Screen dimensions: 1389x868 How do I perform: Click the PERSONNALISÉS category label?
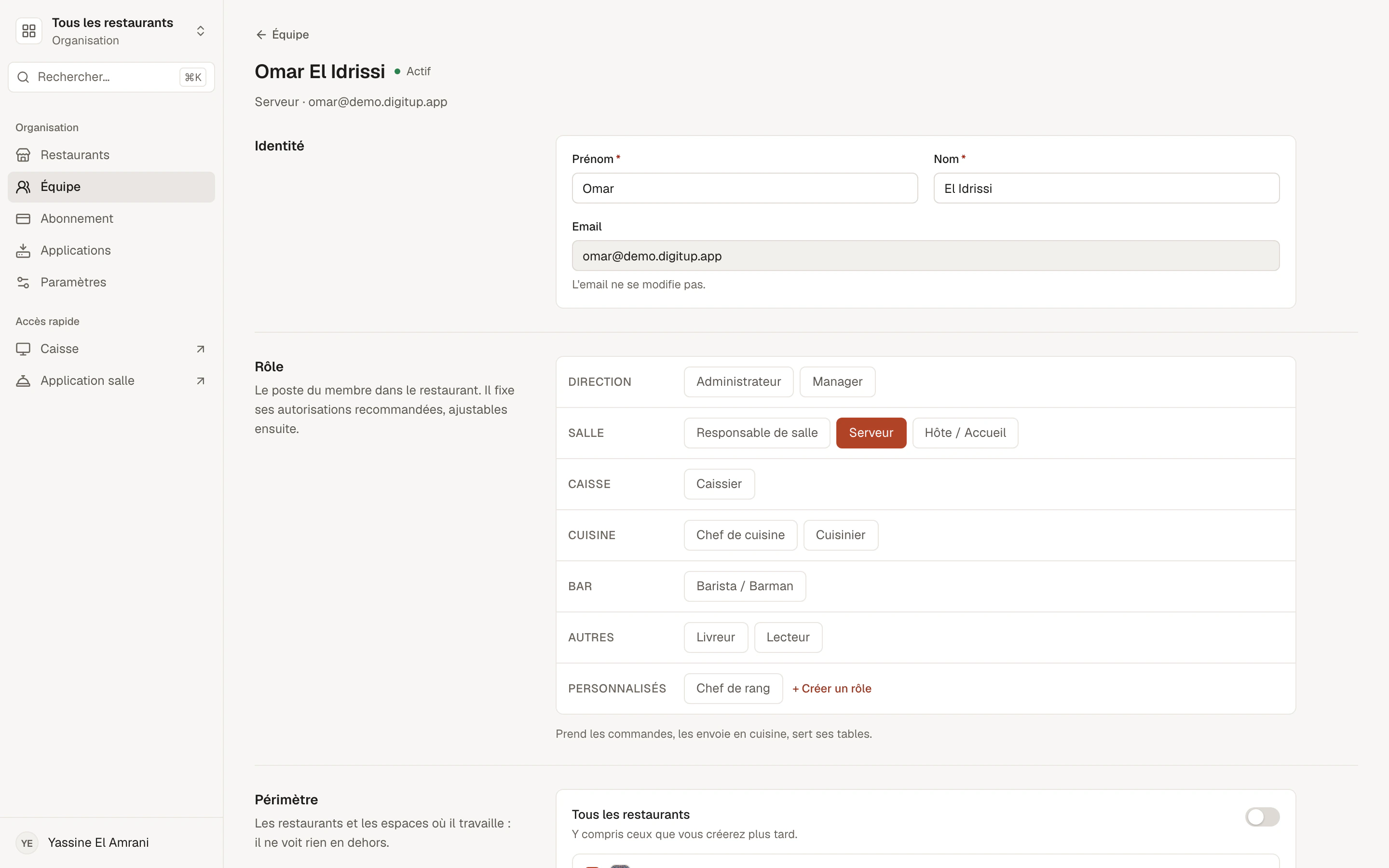(x=617, y=688)
